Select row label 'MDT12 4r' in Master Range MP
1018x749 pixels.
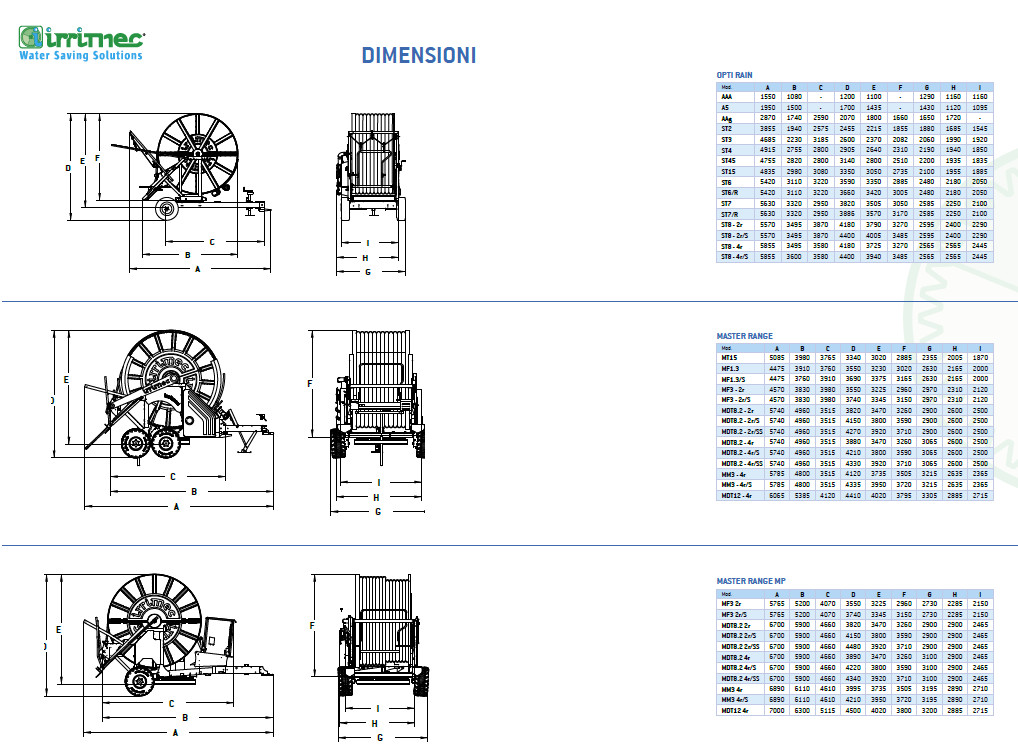click(x=735, y=711)
